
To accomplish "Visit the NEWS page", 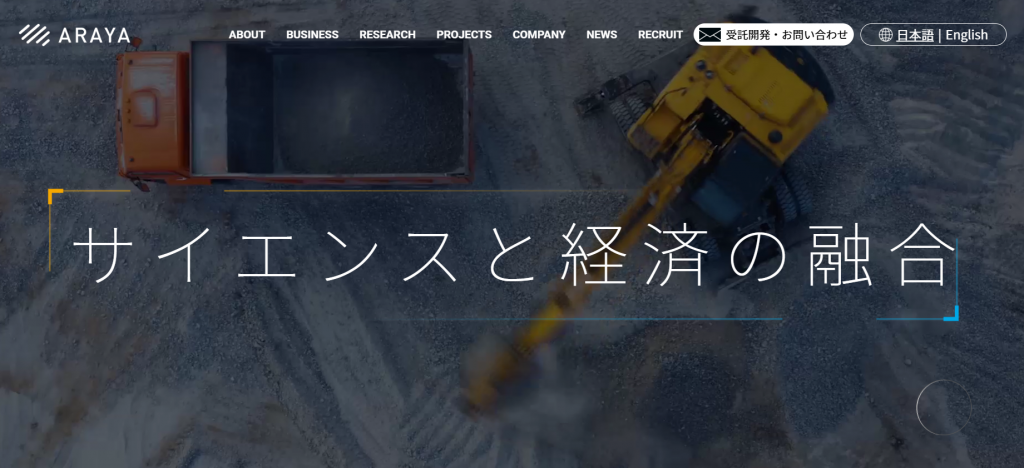I will (602, 35).
